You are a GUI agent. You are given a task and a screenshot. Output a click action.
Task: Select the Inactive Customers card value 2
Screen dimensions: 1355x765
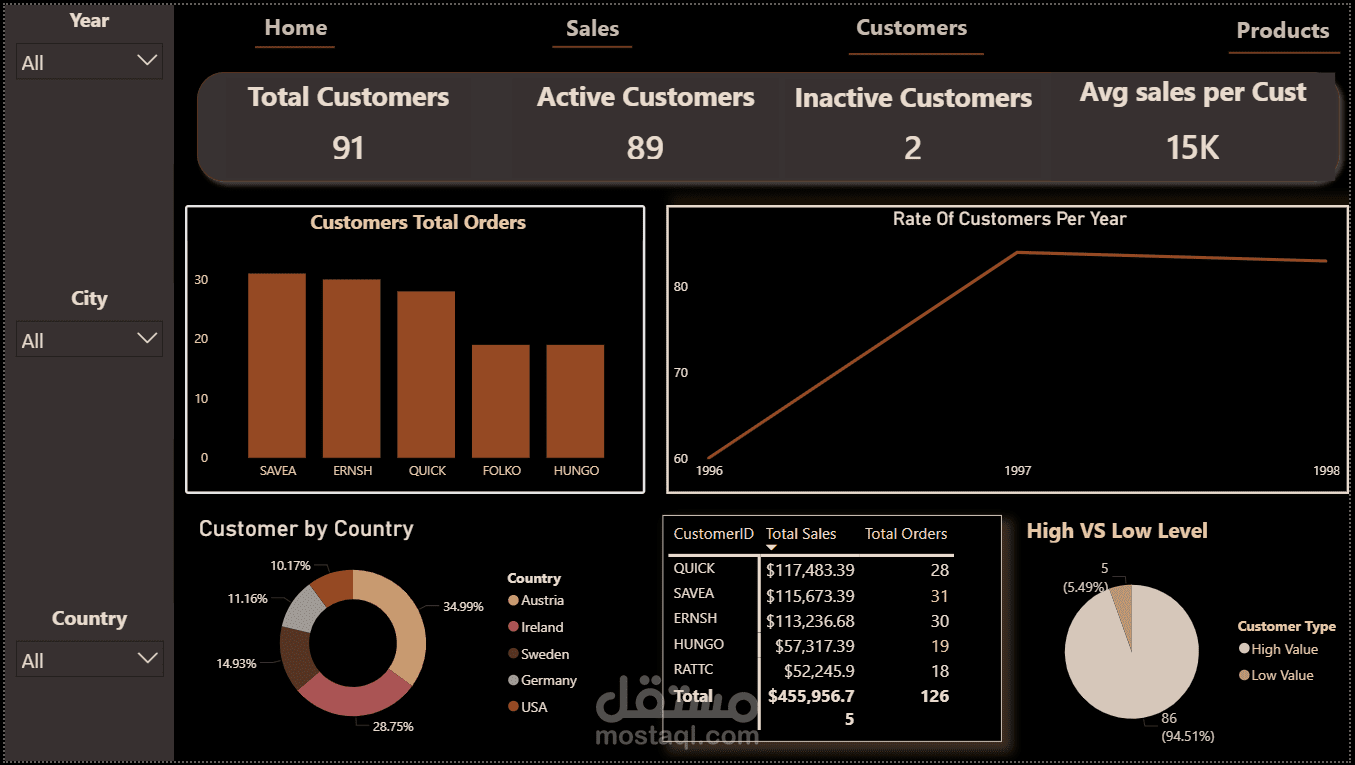pos(912,148)
